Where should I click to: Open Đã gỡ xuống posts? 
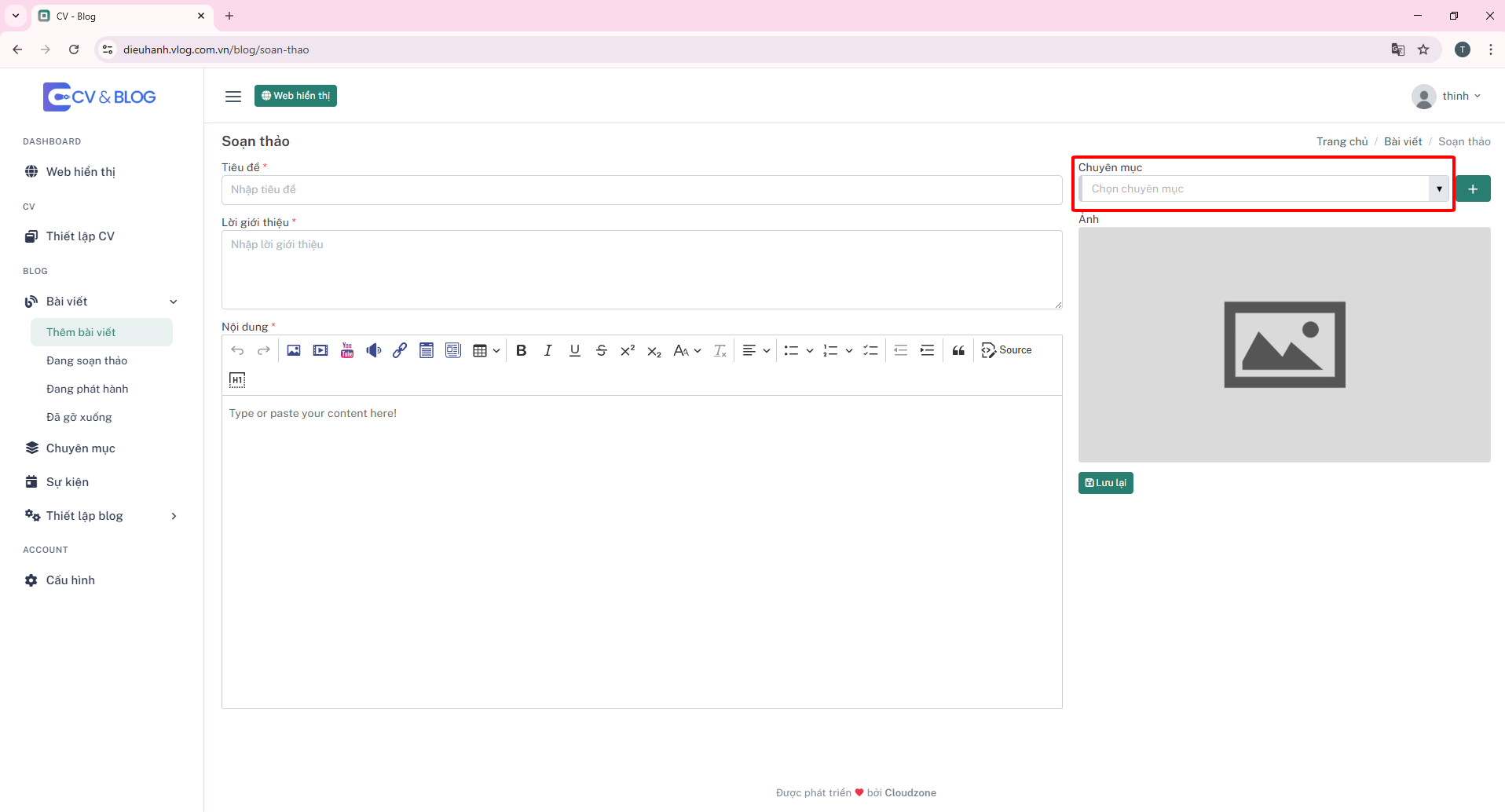(79, 417)
